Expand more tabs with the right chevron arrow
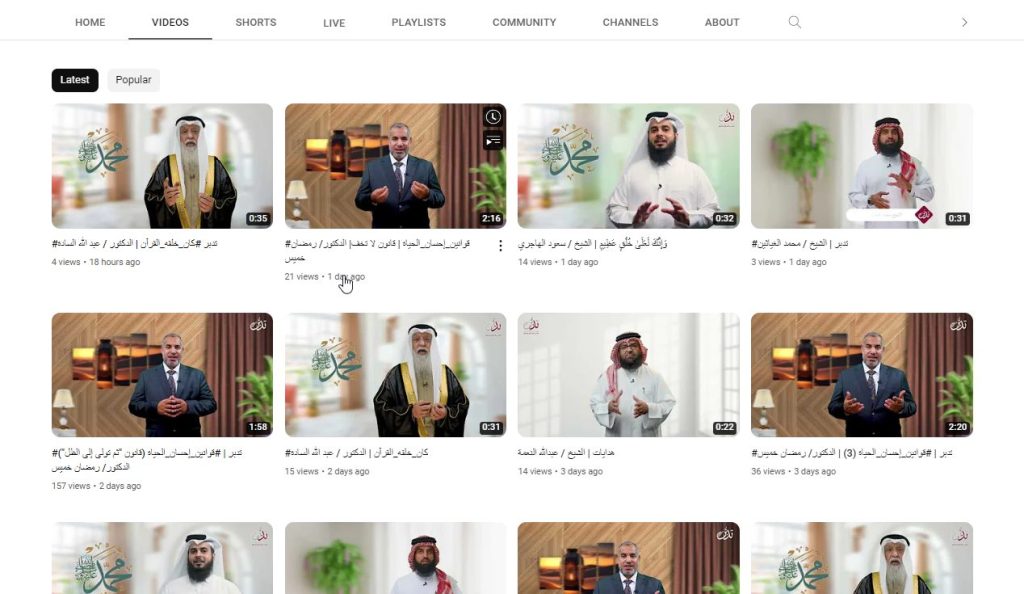 tap(964, 22)
